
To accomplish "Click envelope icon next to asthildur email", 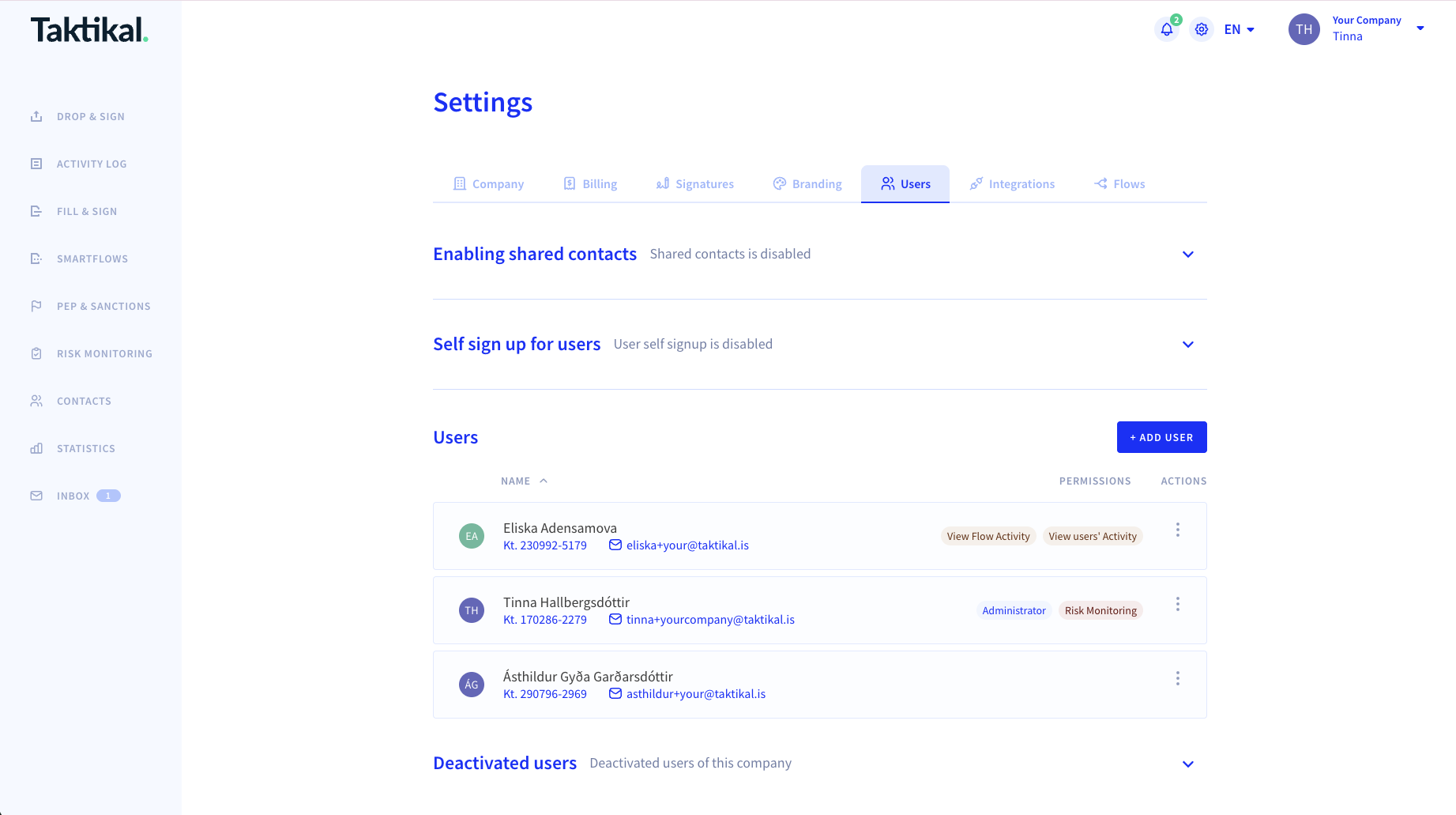I will (615, 693).
